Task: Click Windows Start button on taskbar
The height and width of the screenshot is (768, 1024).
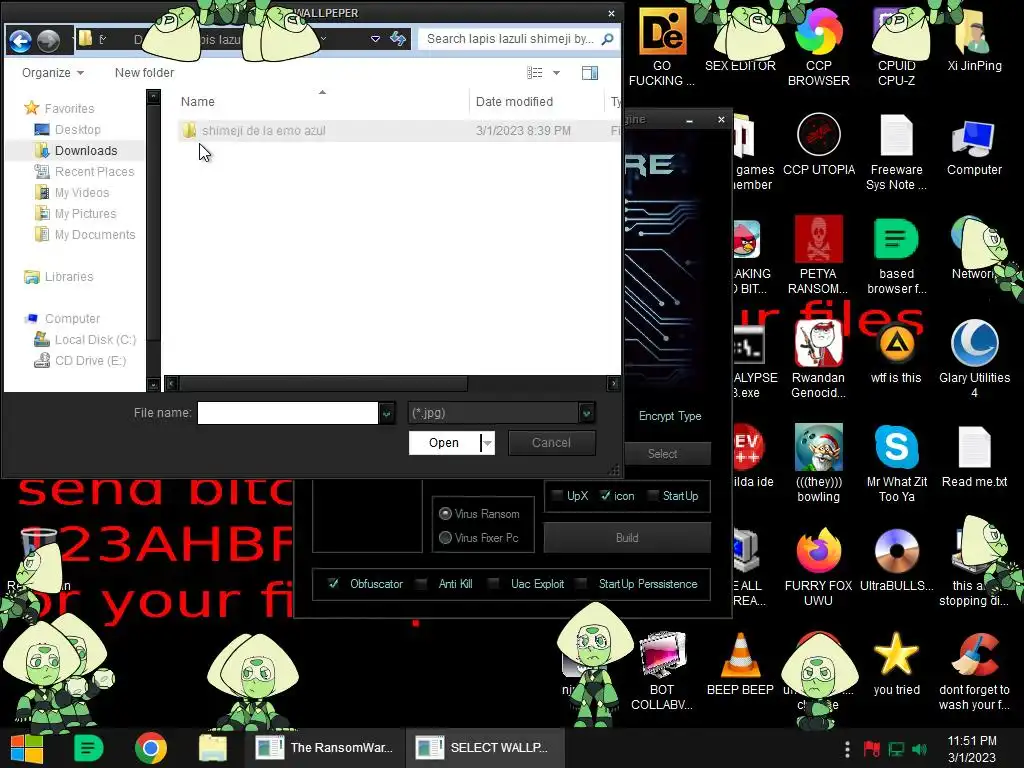Action: point(27,748)
